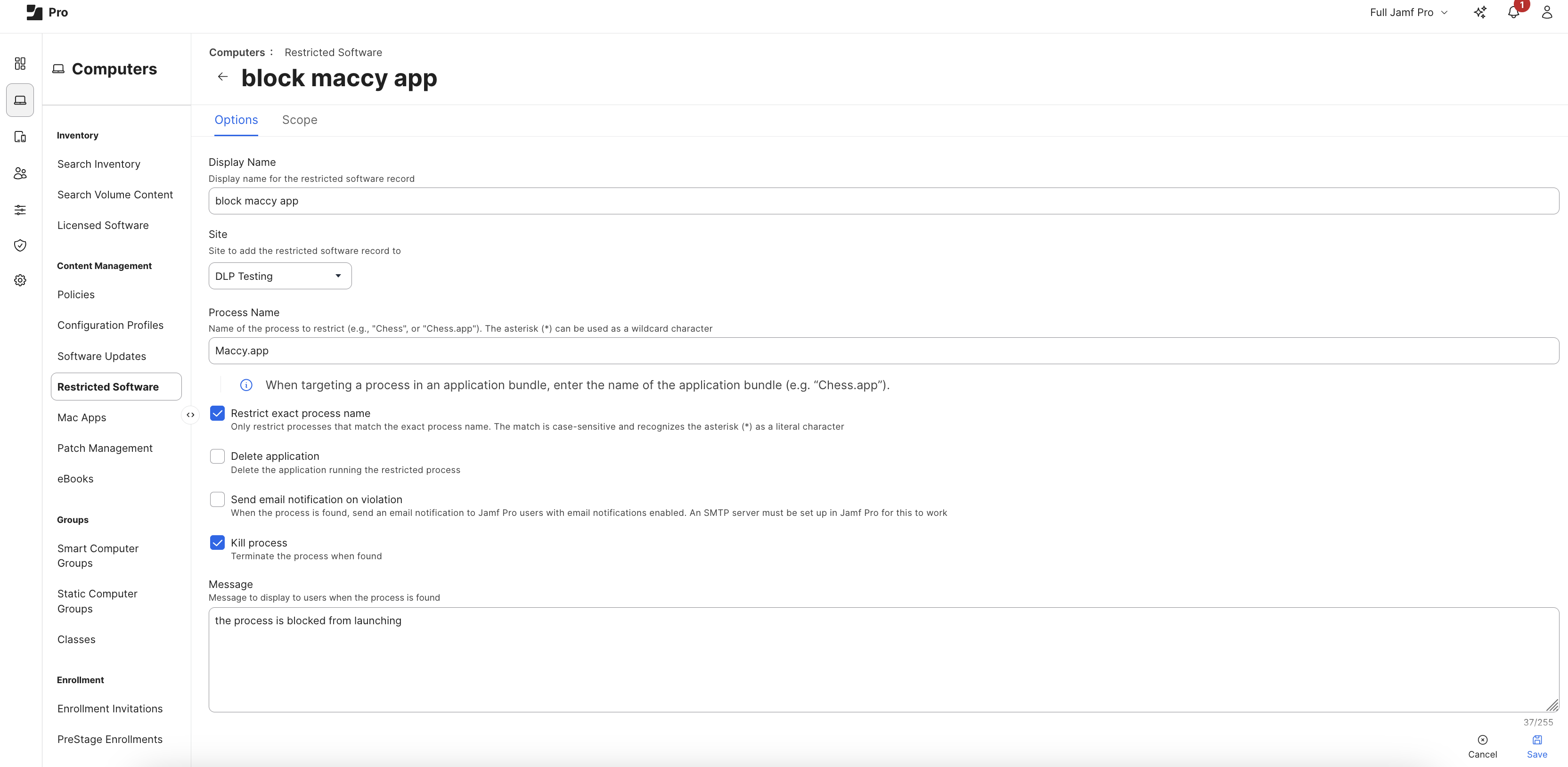1568x767 pixels.
Task: Enable Send email notification on violation
Action: click(217, 499)
